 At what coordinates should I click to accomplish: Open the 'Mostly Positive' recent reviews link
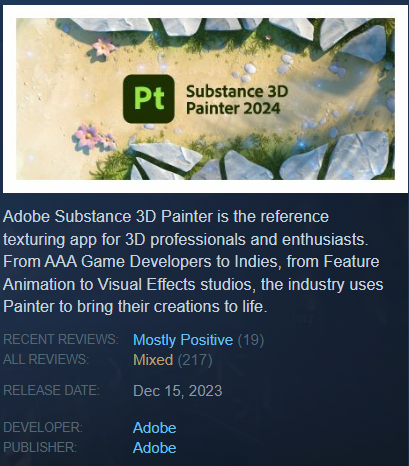click(183, 340)
